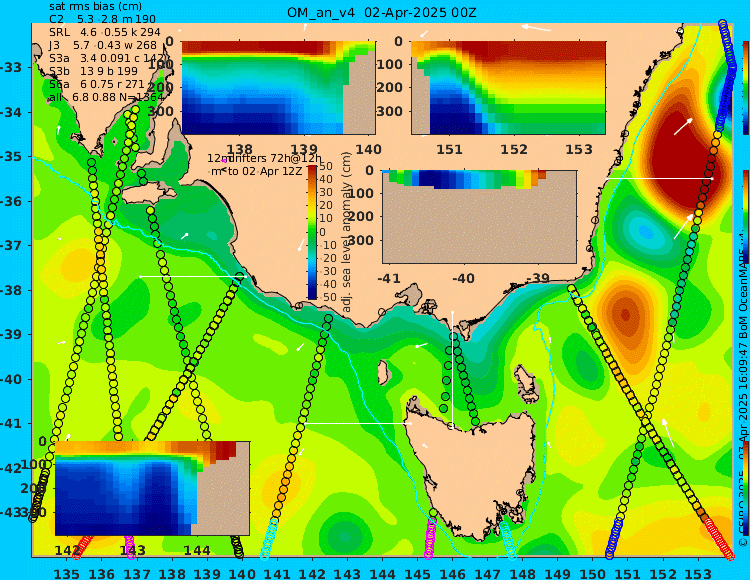Image resolution: width=750 pixels, height=580 pixels.
Task: Click latitude label -37
Action: pos(11,245)
